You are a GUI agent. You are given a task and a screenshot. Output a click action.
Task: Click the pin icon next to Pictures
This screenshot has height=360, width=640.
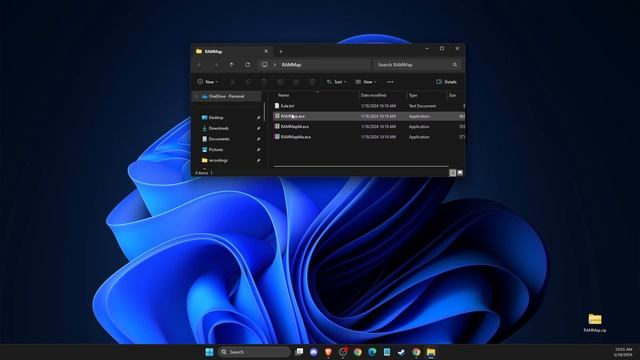tap(258, 149)
